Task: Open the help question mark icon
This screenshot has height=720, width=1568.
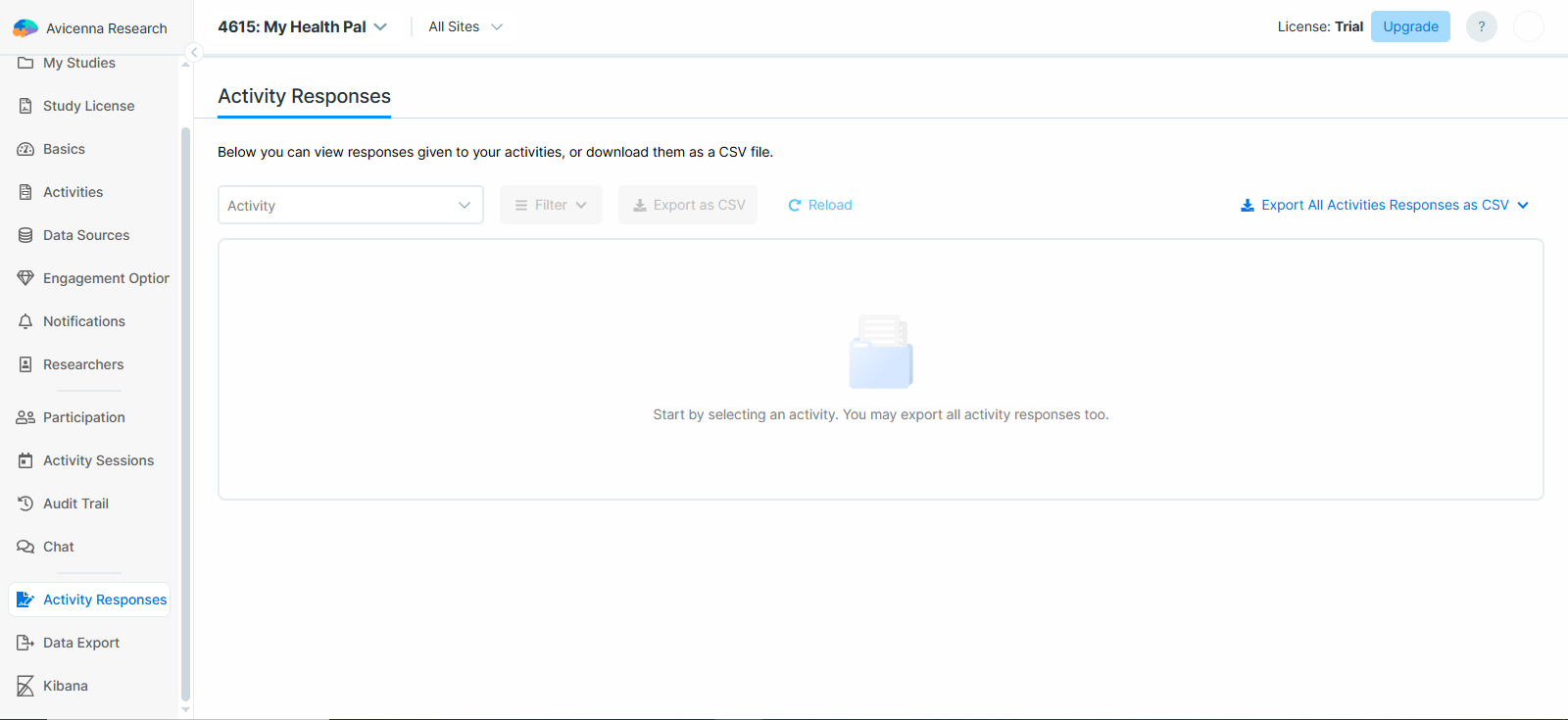Action: point(1481,26)
